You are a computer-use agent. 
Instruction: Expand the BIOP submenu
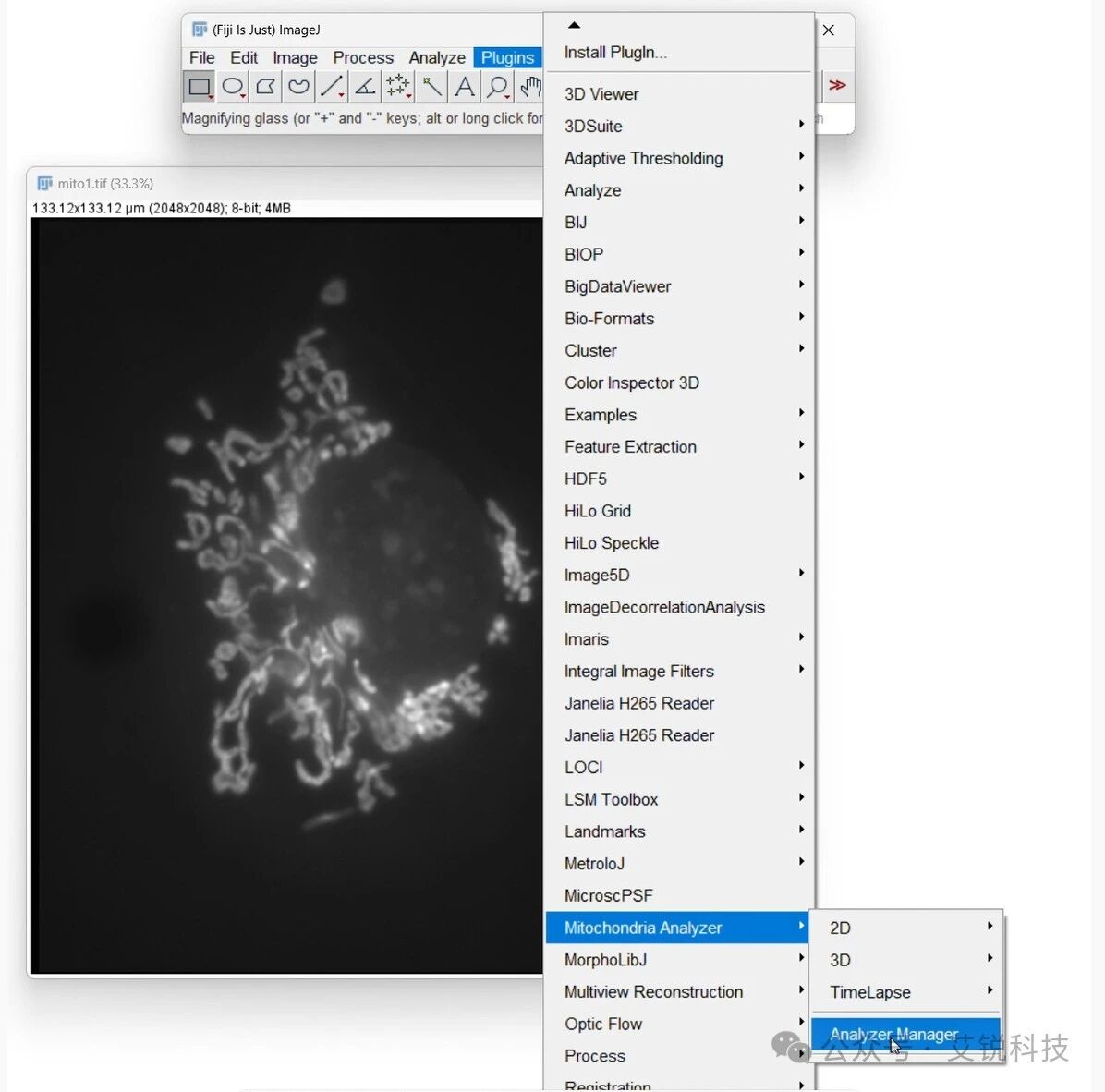pos(679,254)
